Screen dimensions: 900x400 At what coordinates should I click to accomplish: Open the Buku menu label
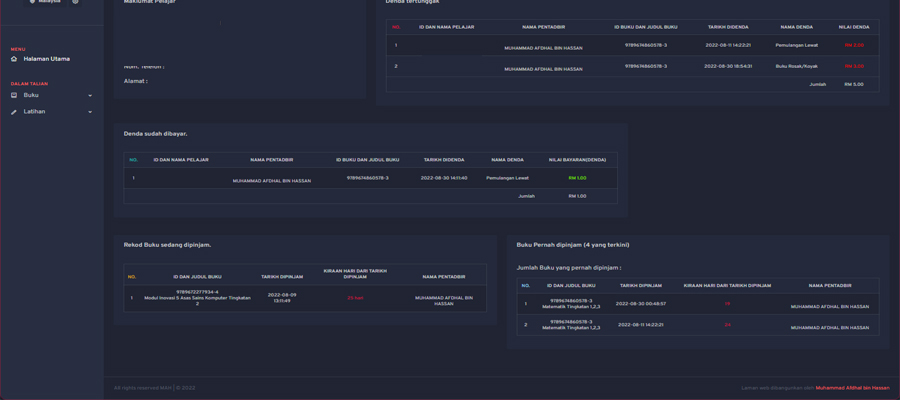pos(31,96)
